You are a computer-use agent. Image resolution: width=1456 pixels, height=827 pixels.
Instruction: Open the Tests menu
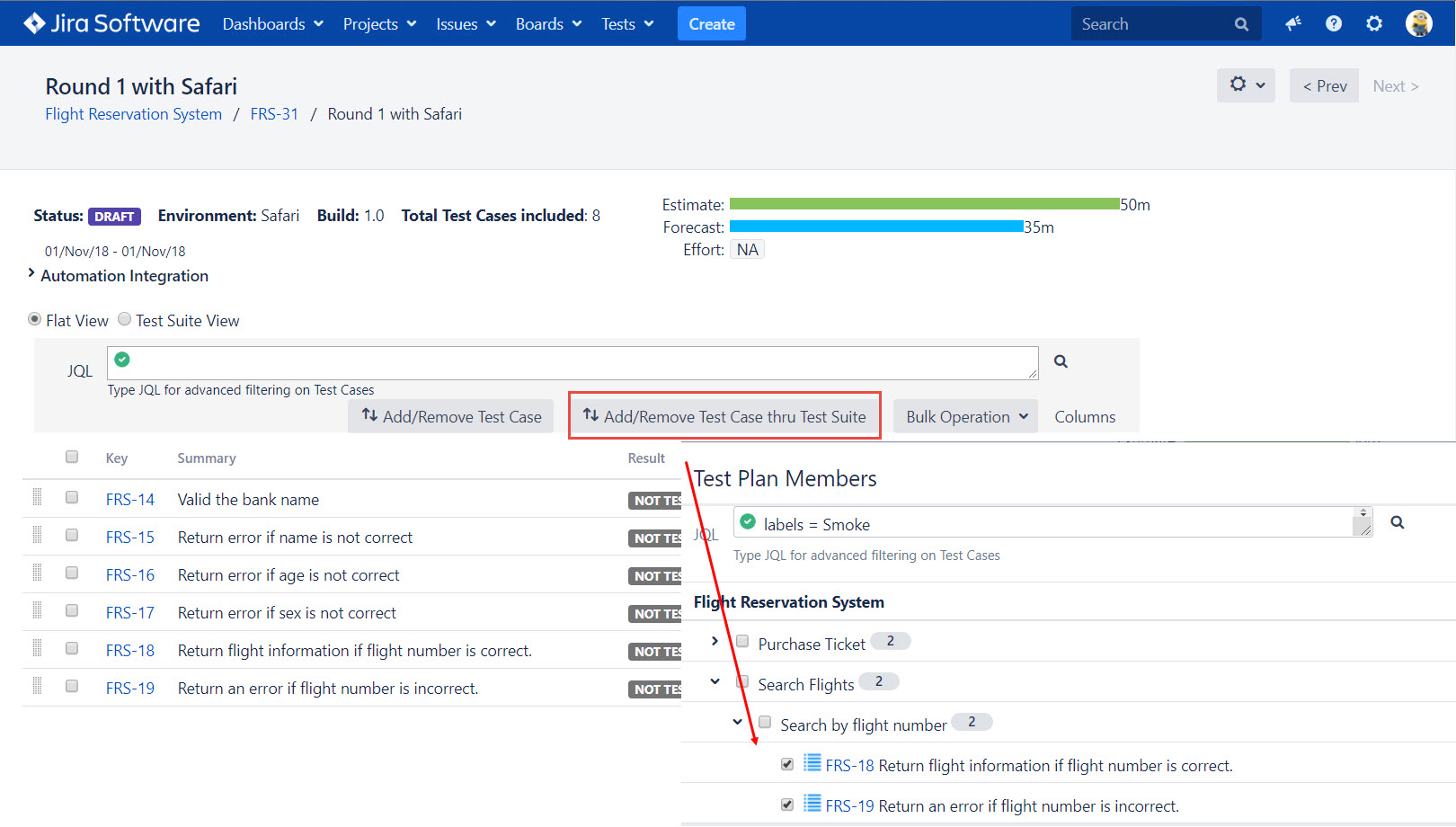click(x=627, y=24)
